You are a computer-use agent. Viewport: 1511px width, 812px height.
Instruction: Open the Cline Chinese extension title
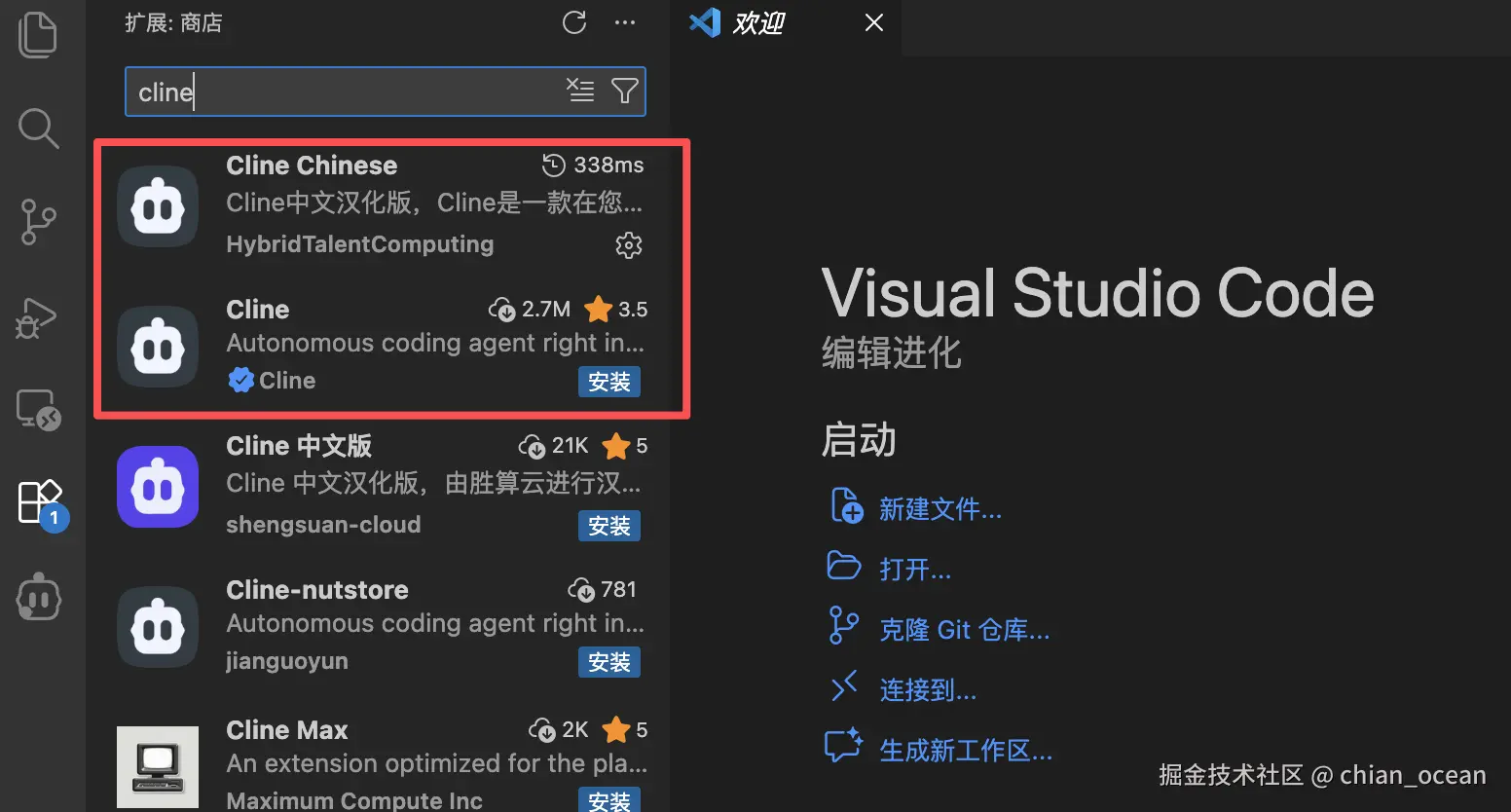312,166
